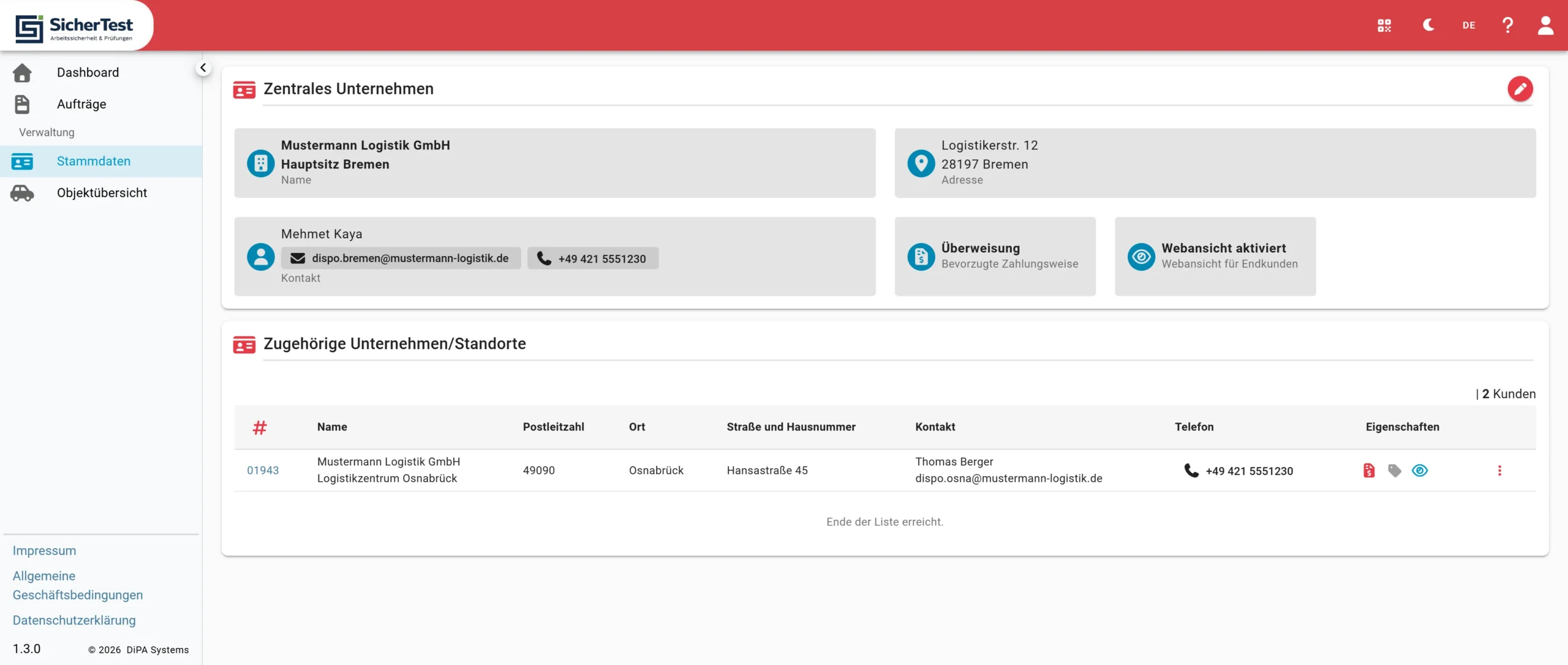Open the user account profile icon
Image resolution: width=1568 pixels, height=665 pixels.
1545,25
